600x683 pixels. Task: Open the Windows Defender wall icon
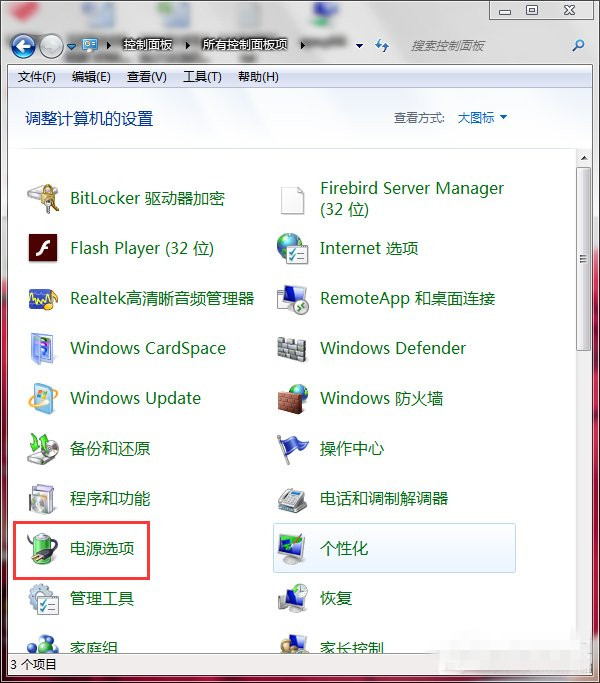[292, 349]
